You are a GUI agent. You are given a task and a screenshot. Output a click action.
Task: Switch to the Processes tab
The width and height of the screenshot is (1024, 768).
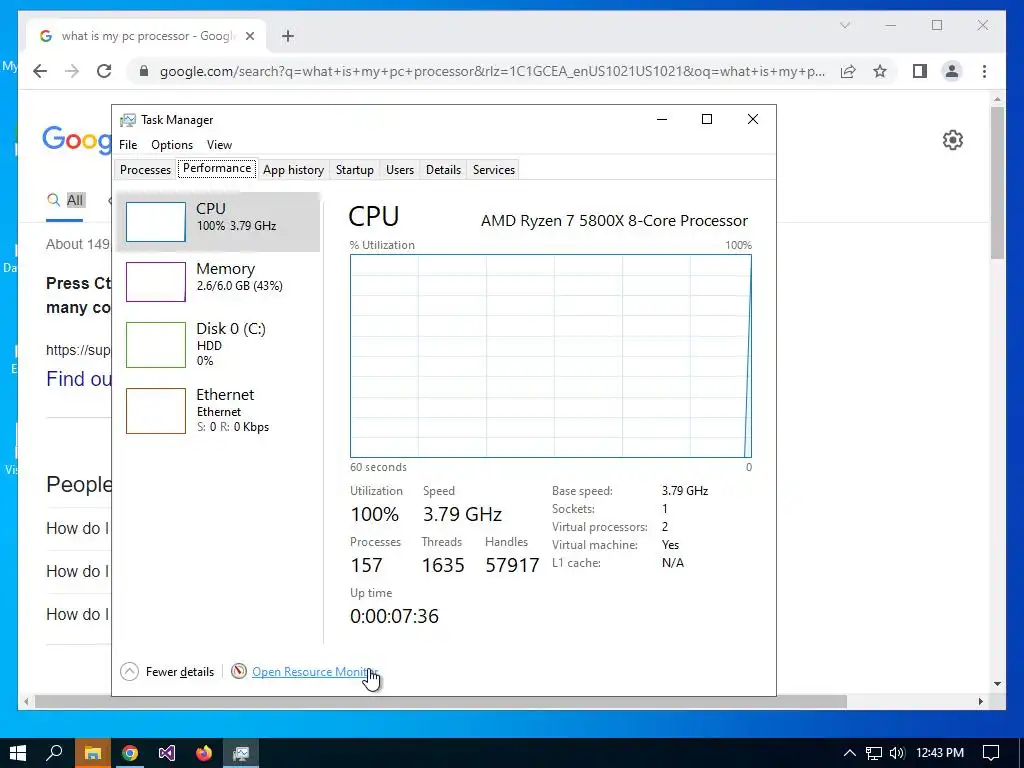[x=145, y=170]
